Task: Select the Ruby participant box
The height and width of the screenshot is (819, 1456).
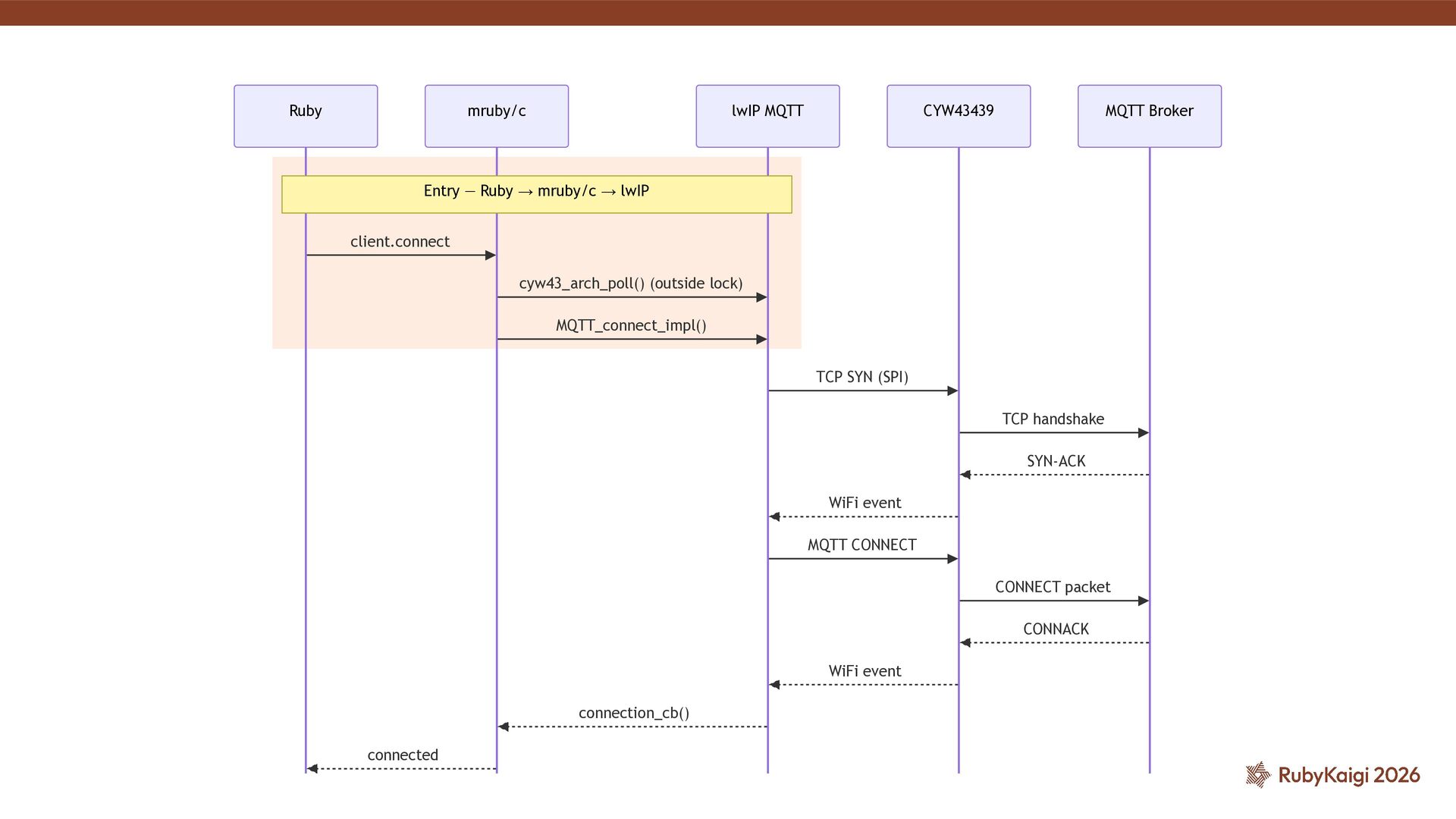Action: [306, 115]
